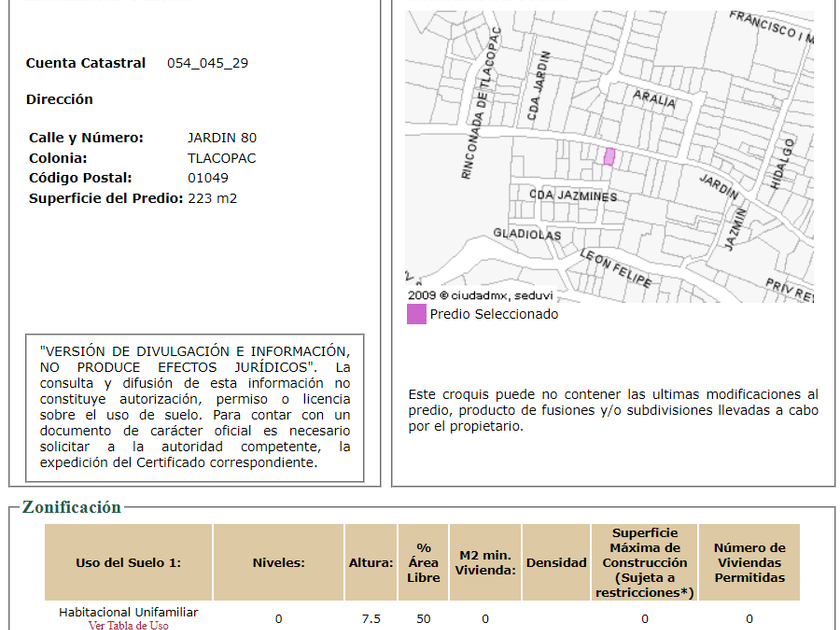Select the Cuenta Catastral value 054_045_29
The height and width of the screenshot is (630, 840).
coord(207,63)
